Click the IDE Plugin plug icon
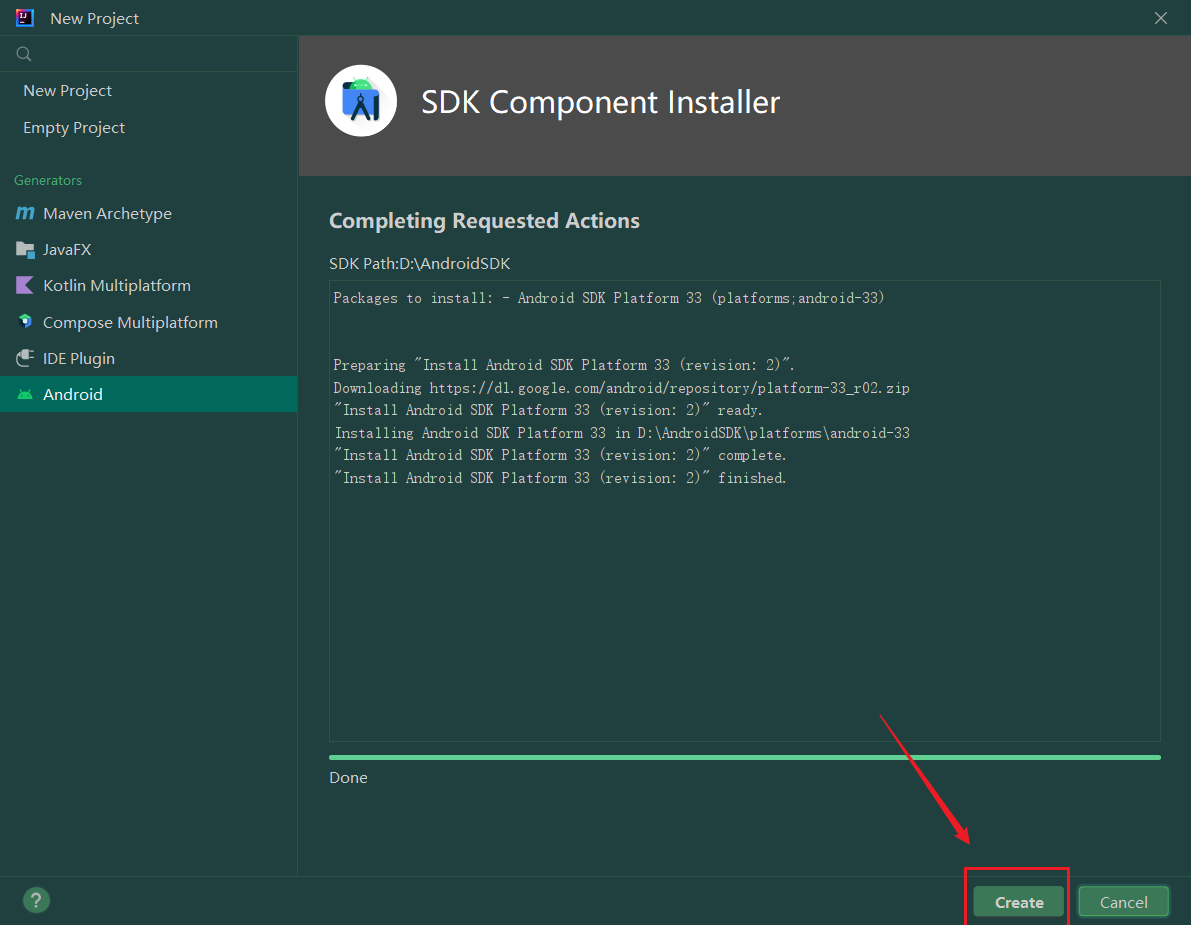The image size is (1191, 925). (25, 358)
